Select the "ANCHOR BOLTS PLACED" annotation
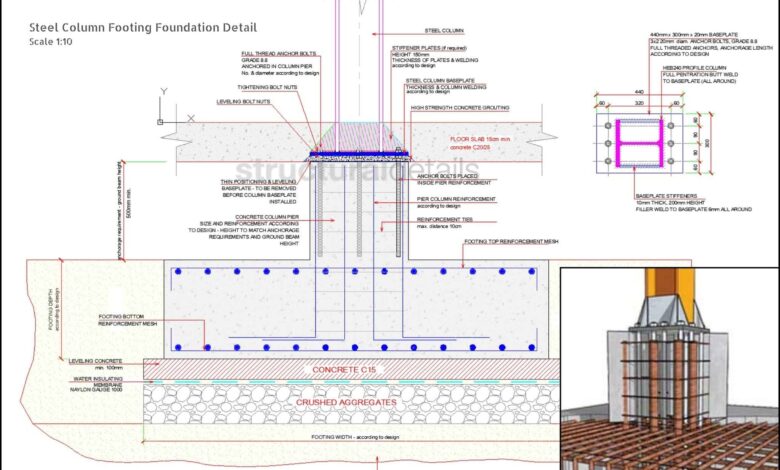 (x=447, y=177)
